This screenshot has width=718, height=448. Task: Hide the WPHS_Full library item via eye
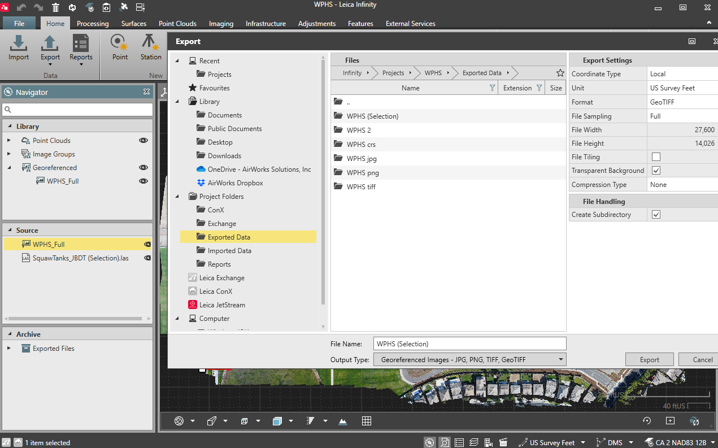[x=143, y=181]
